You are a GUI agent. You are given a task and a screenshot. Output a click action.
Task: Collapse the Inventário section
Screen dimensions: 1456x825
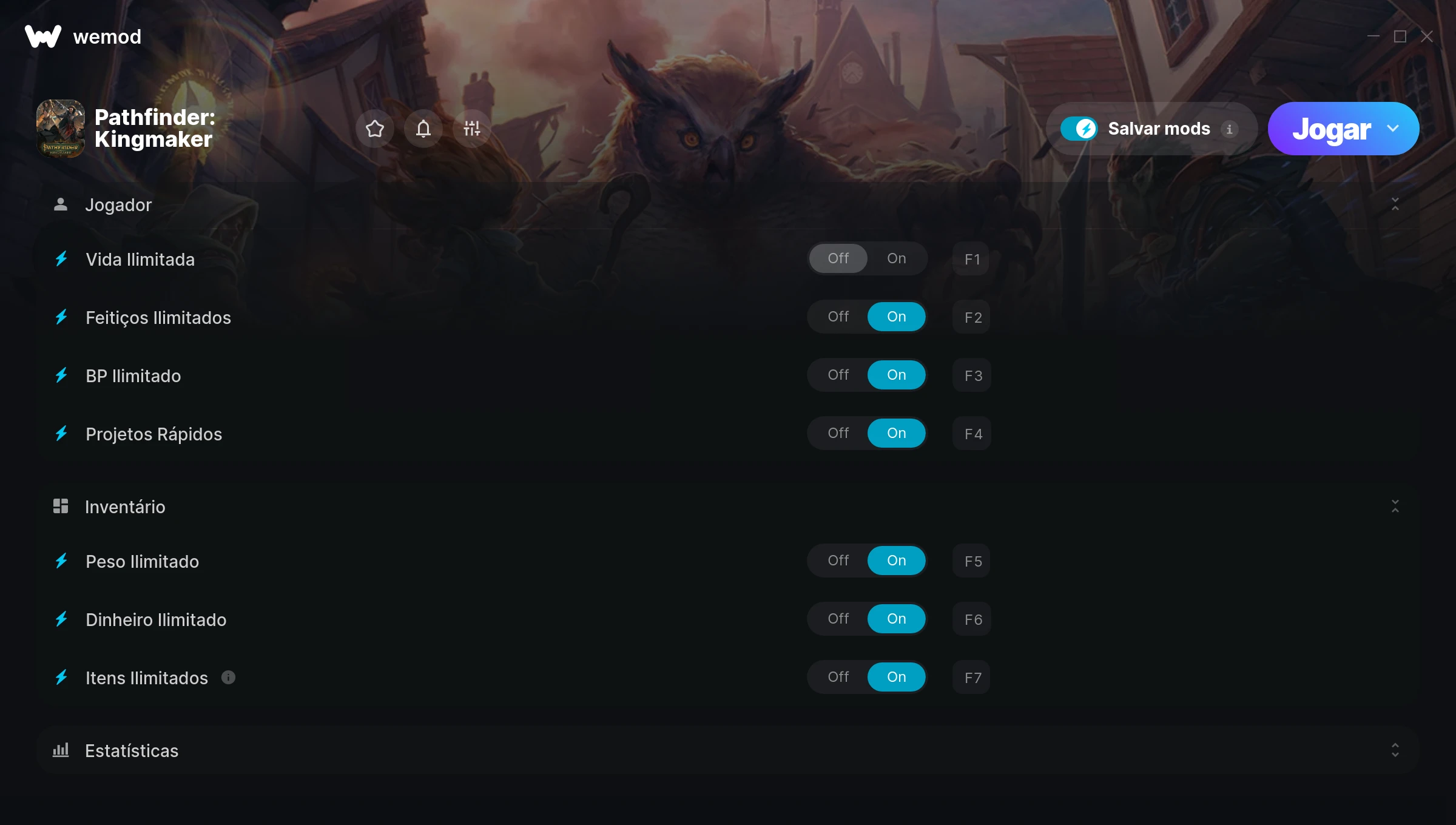(1395, 507)
